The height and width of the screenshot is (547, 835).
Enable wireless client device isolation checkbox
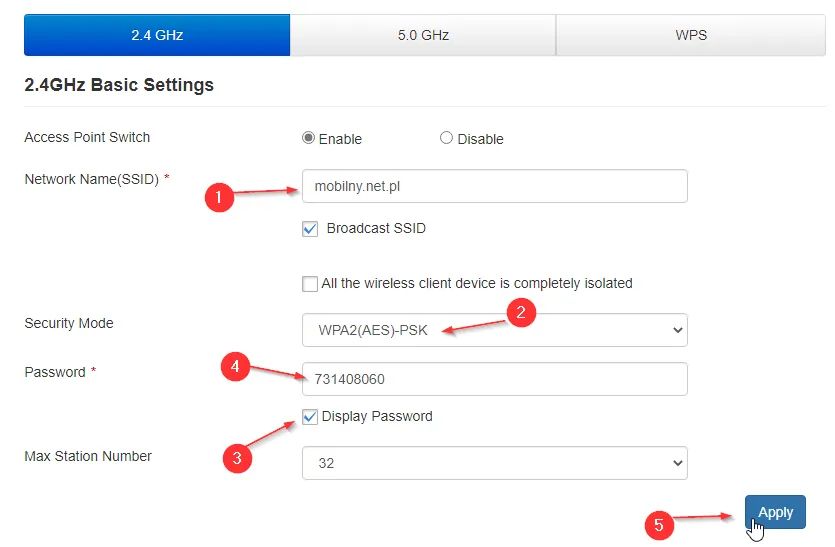pyautogui.click(x=310, y=284)
